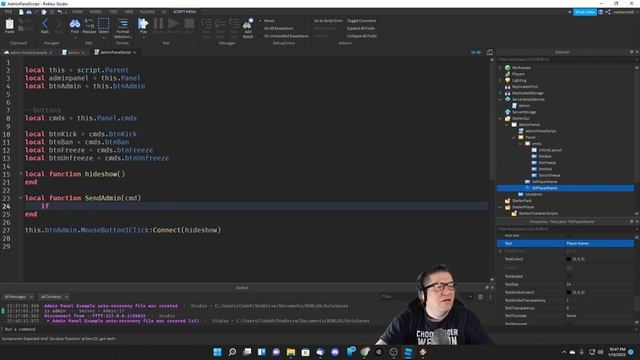Toggle the TextScaled checkbox in Properties

[x=569, y=276]
